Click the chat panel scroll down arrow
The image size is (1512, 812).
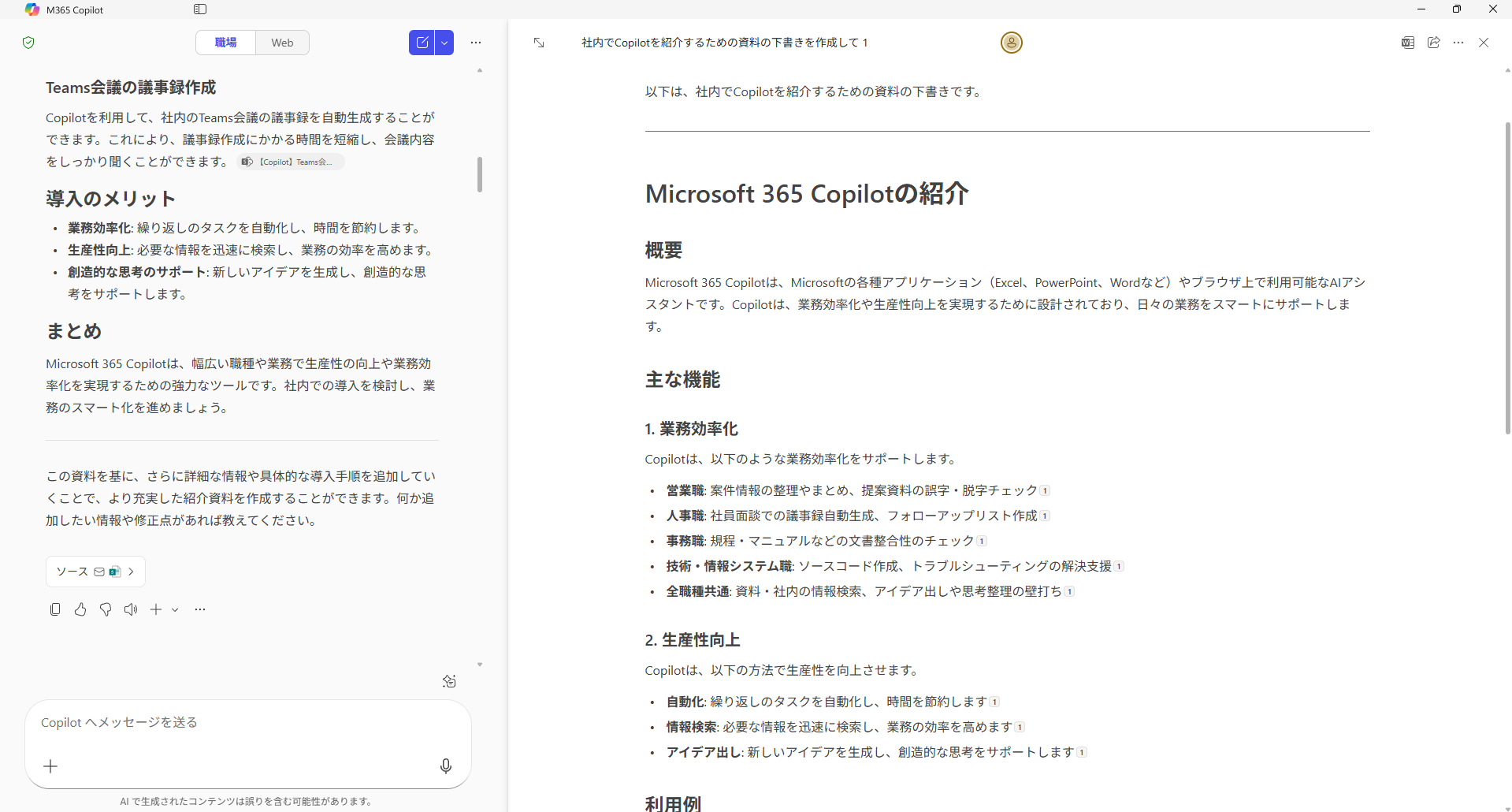point(479,665)
